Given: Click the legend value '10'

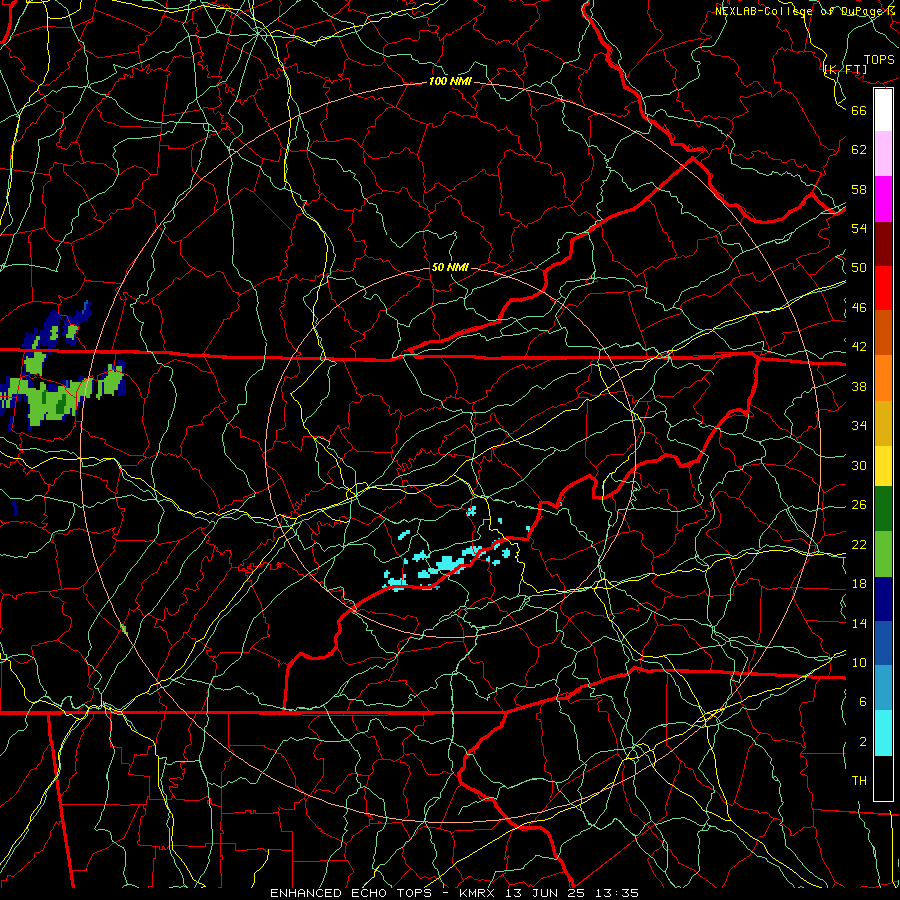Looking at the screenshot, I should pos(859,662).
